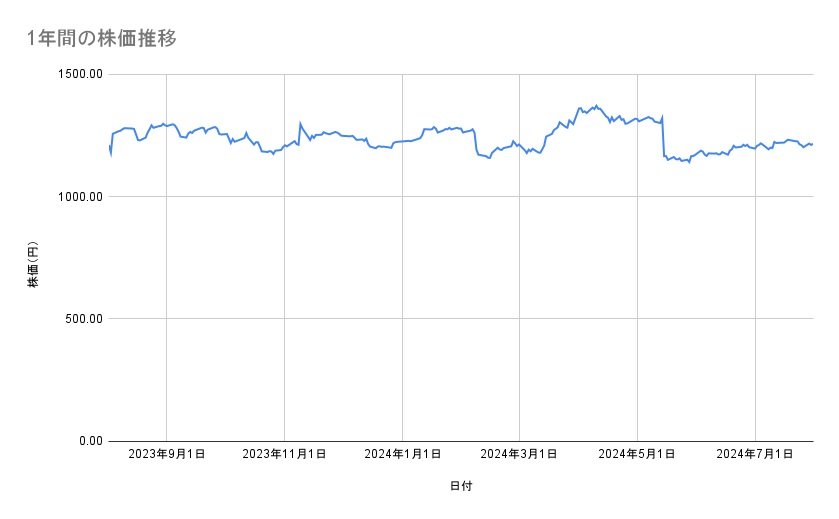Select the 2024年7月1日 date label

tap(755, 455)
